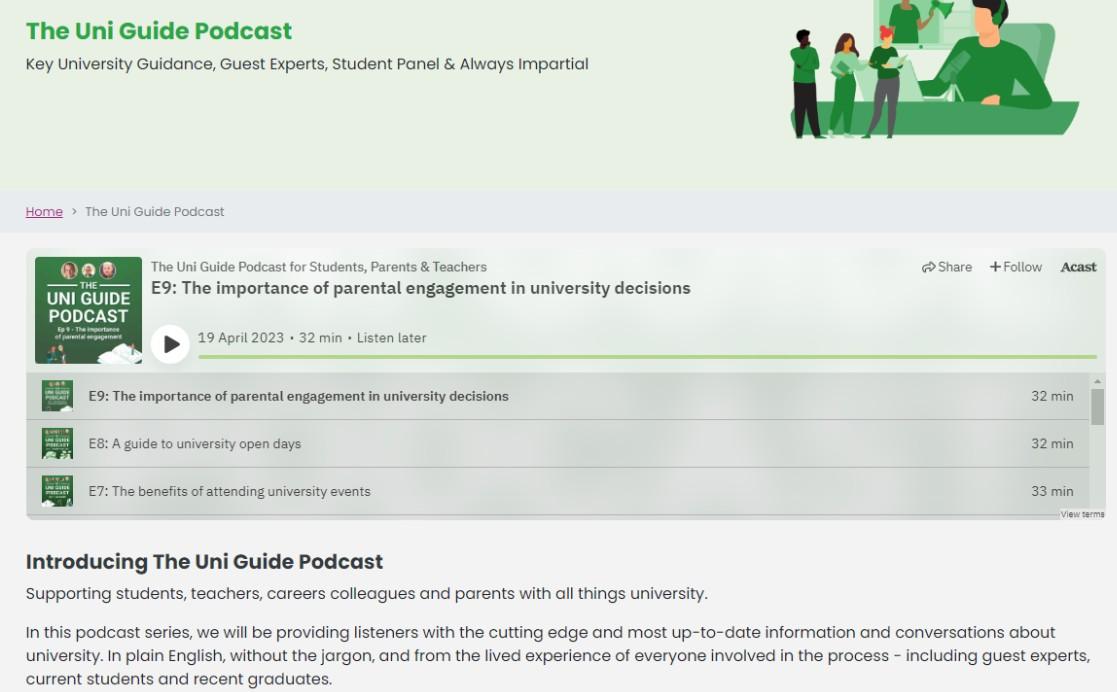Select the 'Listen later' option
1117x692 pixels.
click(x=391, y=338)
